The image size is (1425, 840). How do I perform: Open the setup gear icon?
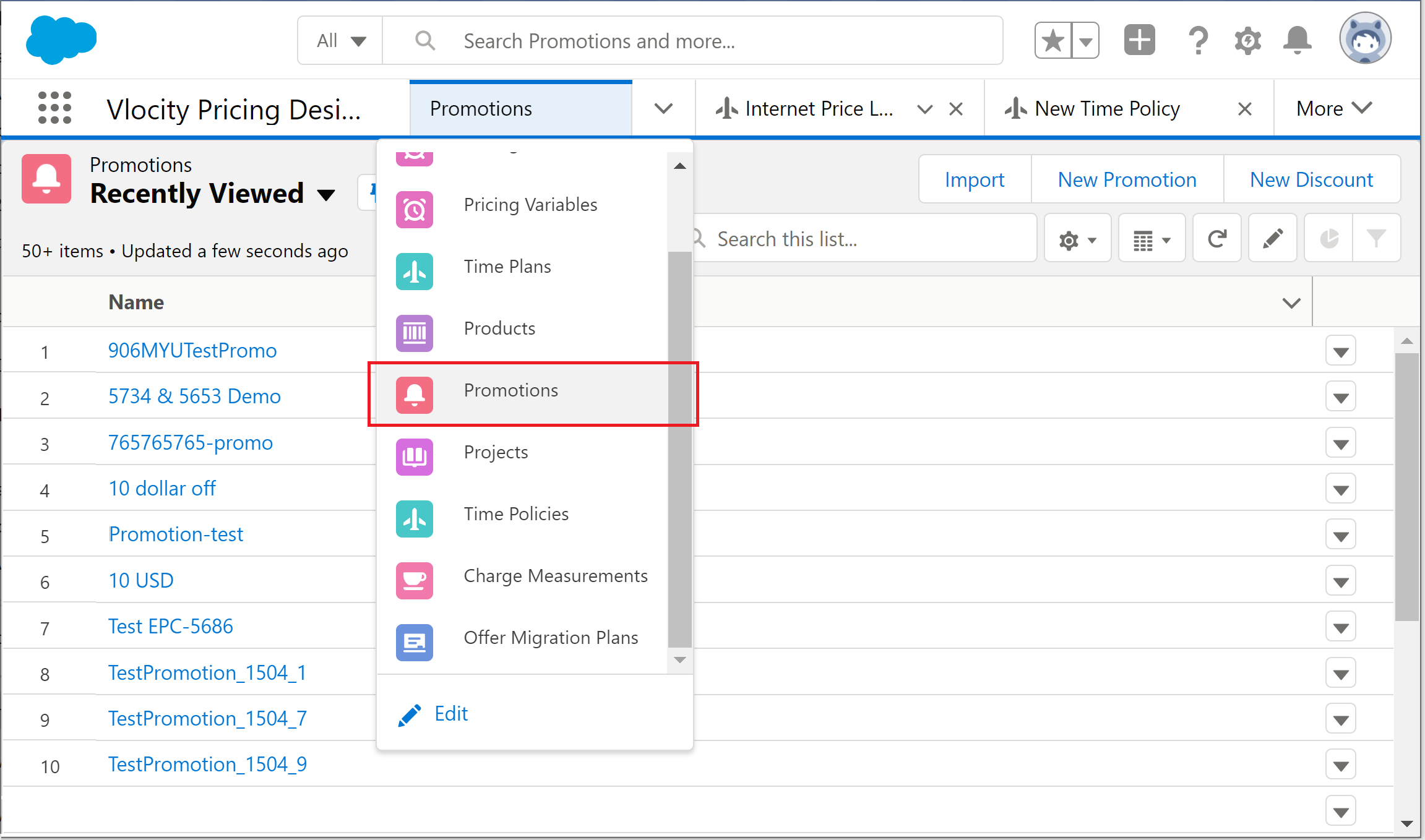pos(1247,41)
